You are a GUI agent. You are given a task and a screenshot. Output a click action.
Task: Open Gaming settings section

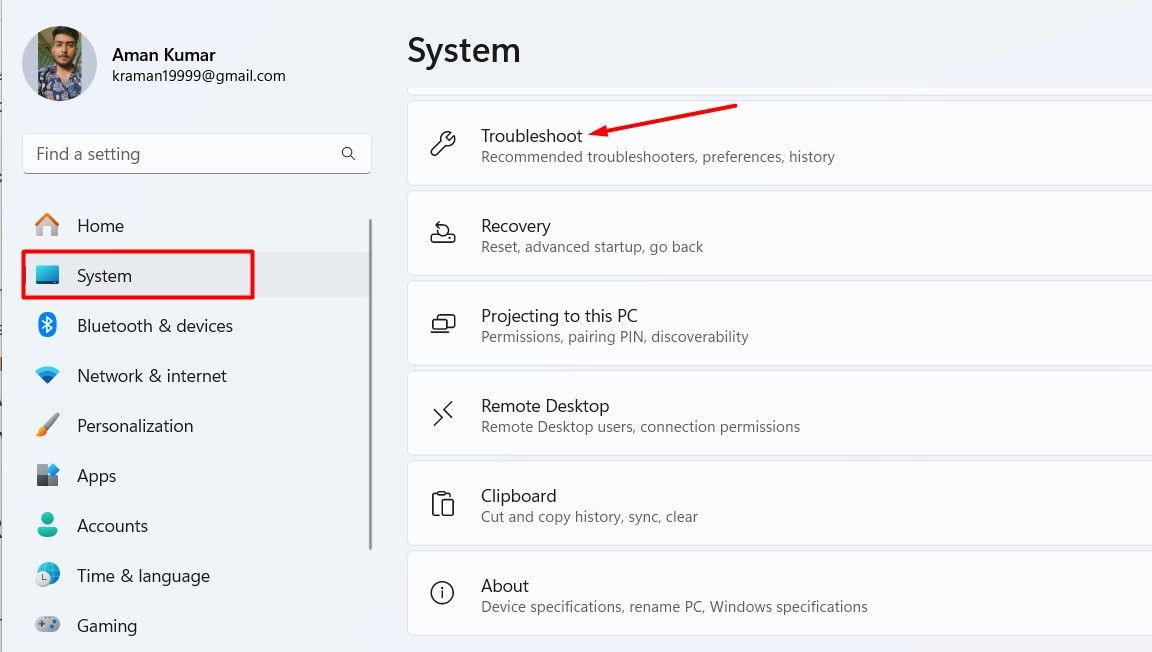[x=196, y=626]
